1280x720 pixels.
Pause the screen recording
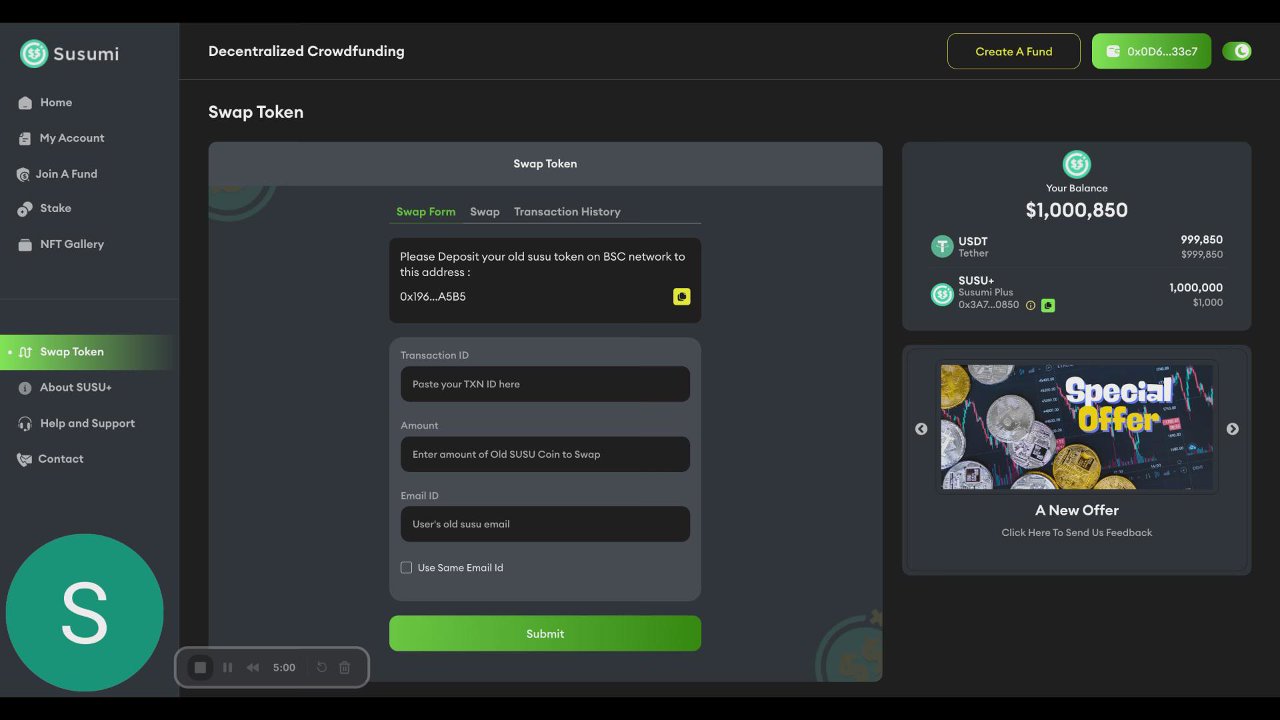point(227,667)
